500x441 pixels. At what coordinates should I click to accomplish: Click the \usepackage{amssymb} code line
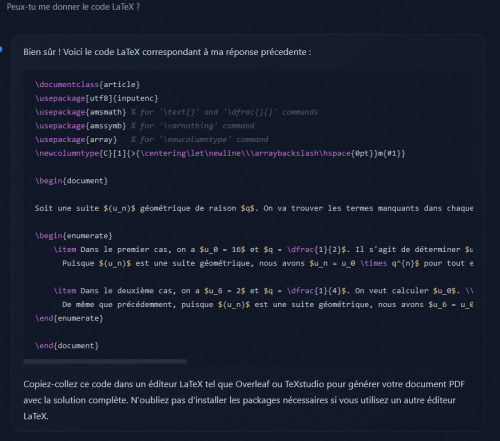pos(145,126)
